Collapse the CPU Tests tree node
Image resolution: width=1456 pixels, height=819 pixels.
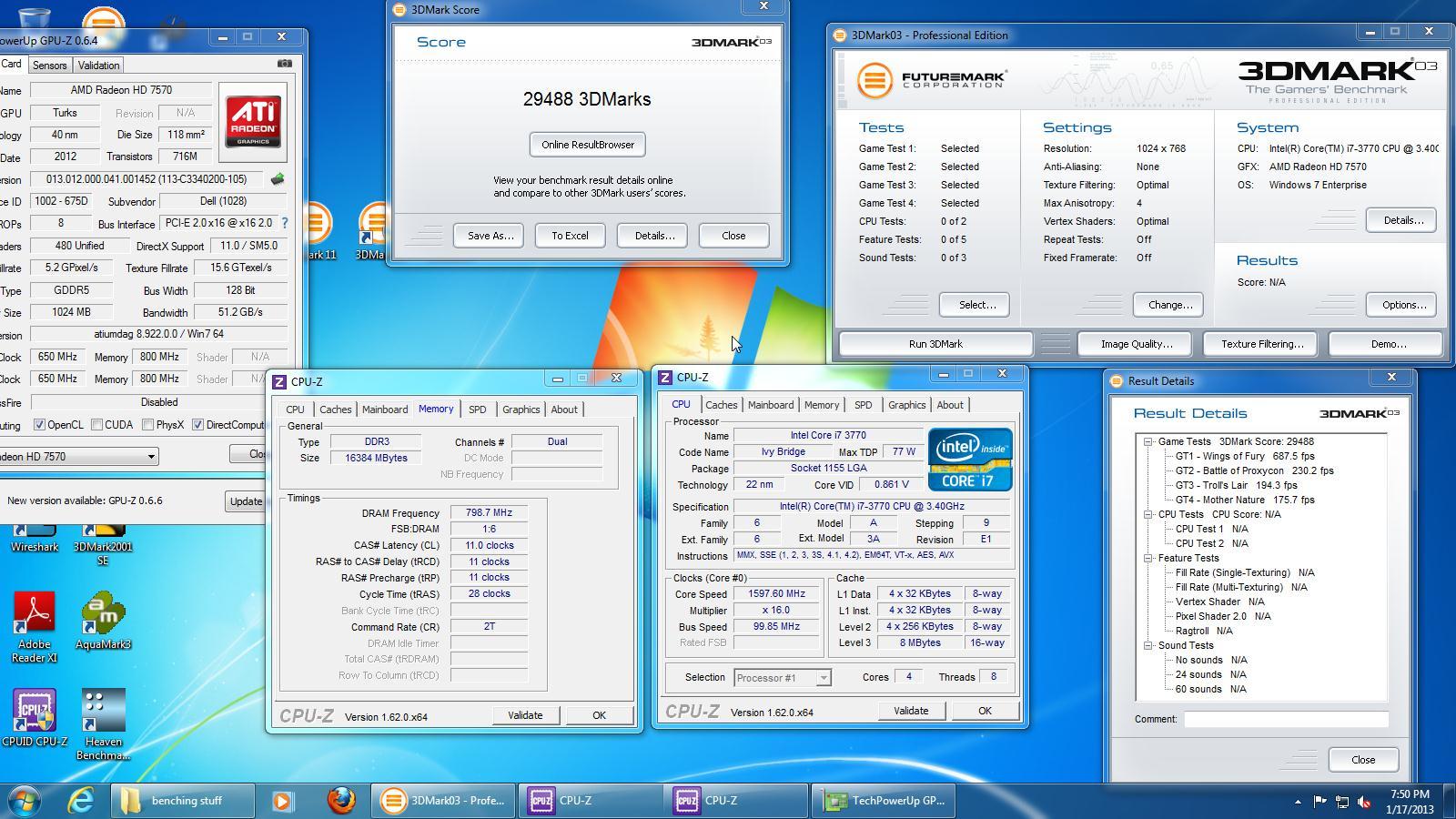1148,514
